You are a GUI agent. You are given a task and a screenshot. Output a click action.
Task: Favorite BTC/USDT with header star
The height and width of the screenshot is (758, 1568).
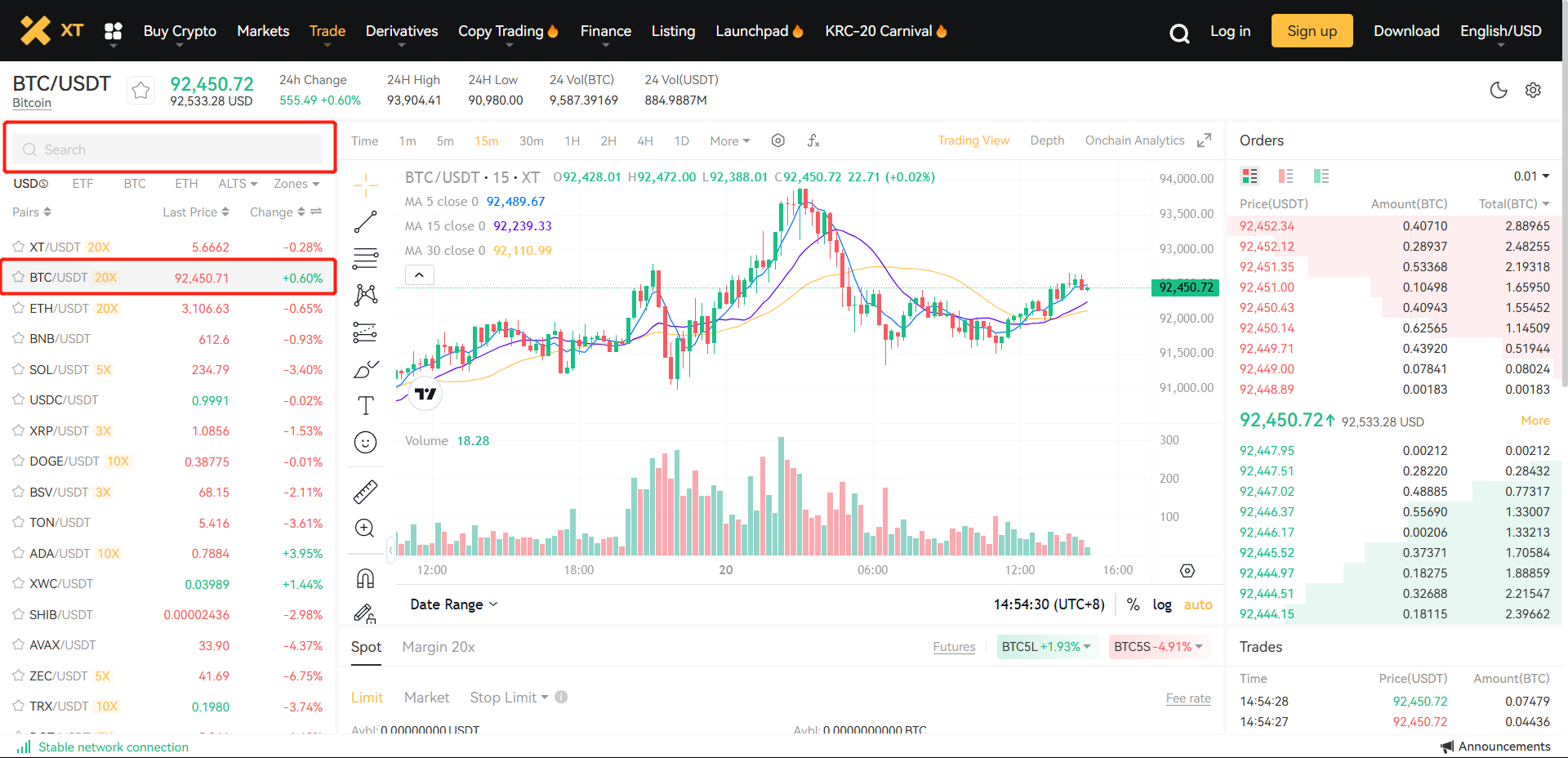[x=140, y=90]
